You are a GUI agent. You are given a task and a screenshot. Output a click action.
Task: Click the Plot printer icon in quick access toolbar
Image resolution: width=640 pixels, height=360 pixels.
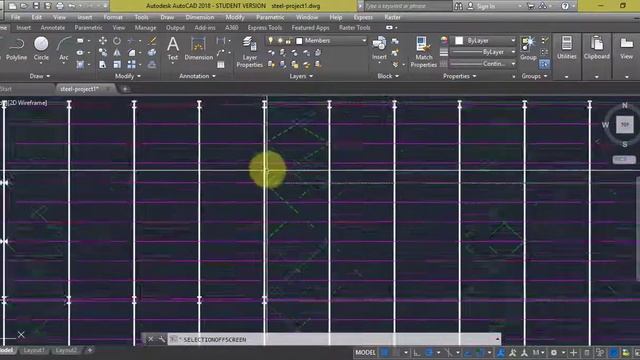pos(60,6)
